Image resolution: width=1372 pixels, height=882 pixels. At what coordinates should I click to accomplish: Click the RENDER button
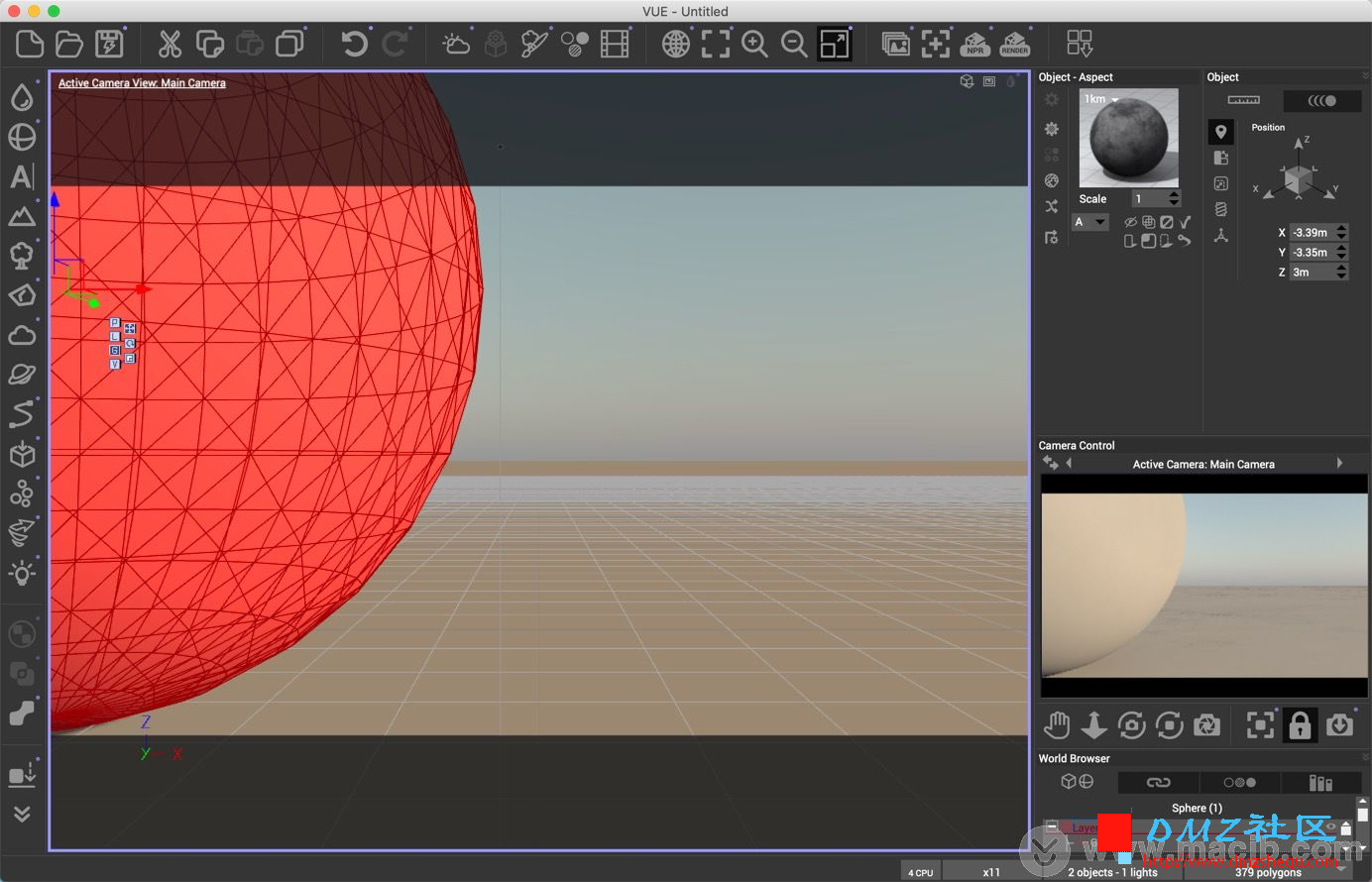(1015, 44)
